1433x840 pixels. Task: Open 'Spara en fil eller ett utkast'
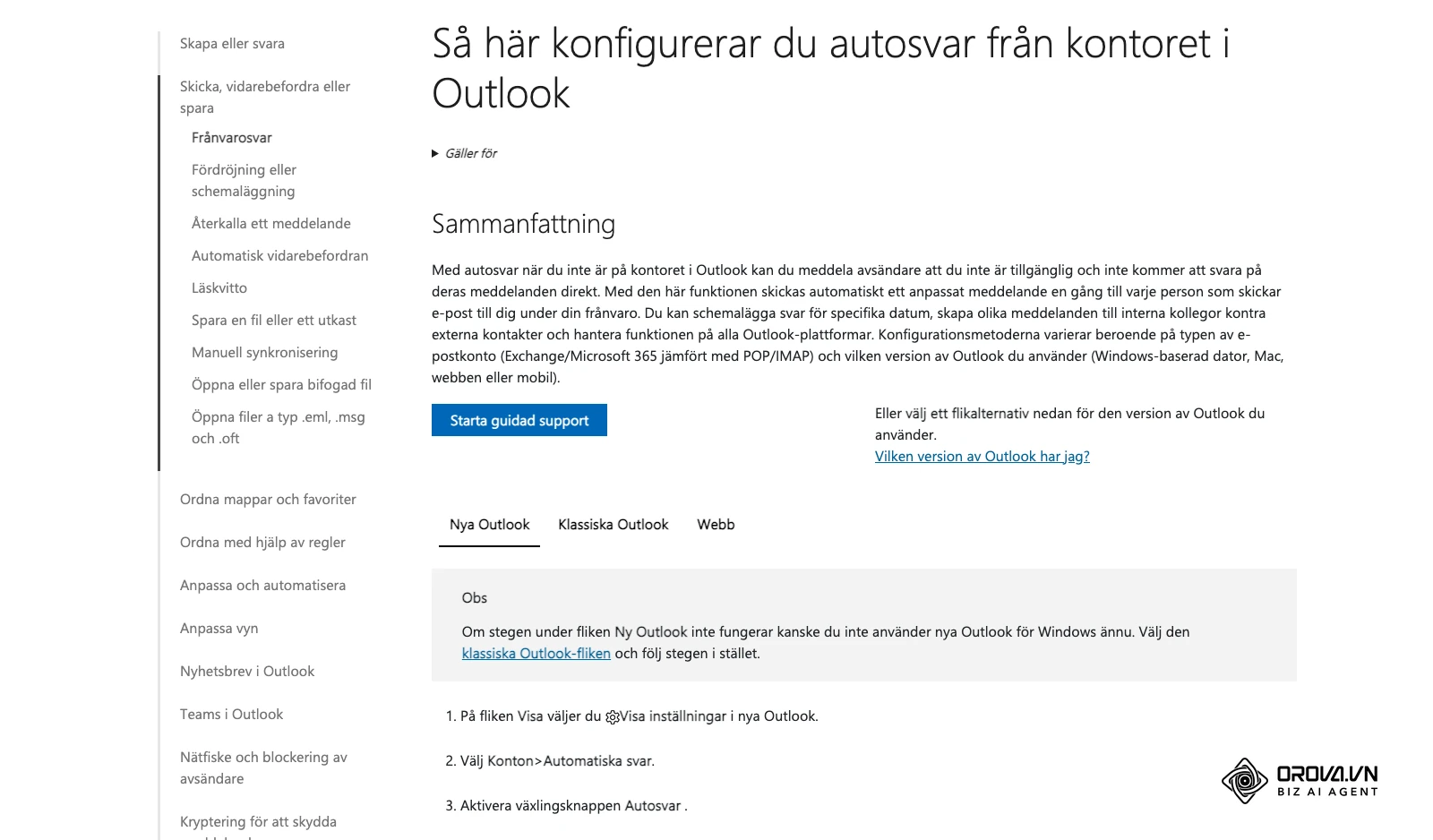(273, 320)
